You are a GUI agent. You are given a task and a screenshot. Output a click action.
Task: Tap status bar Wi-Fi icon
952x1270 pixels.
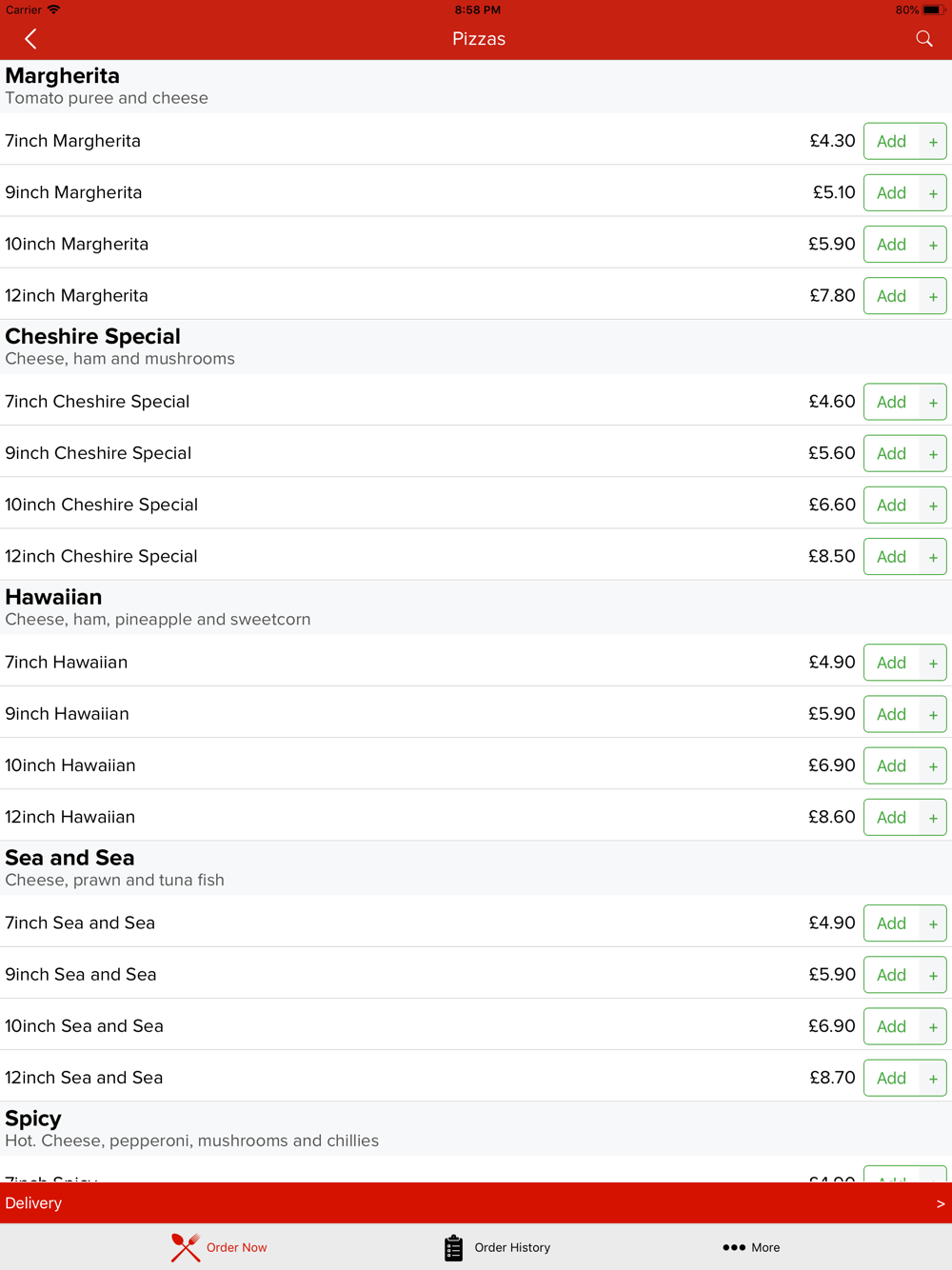54,10
